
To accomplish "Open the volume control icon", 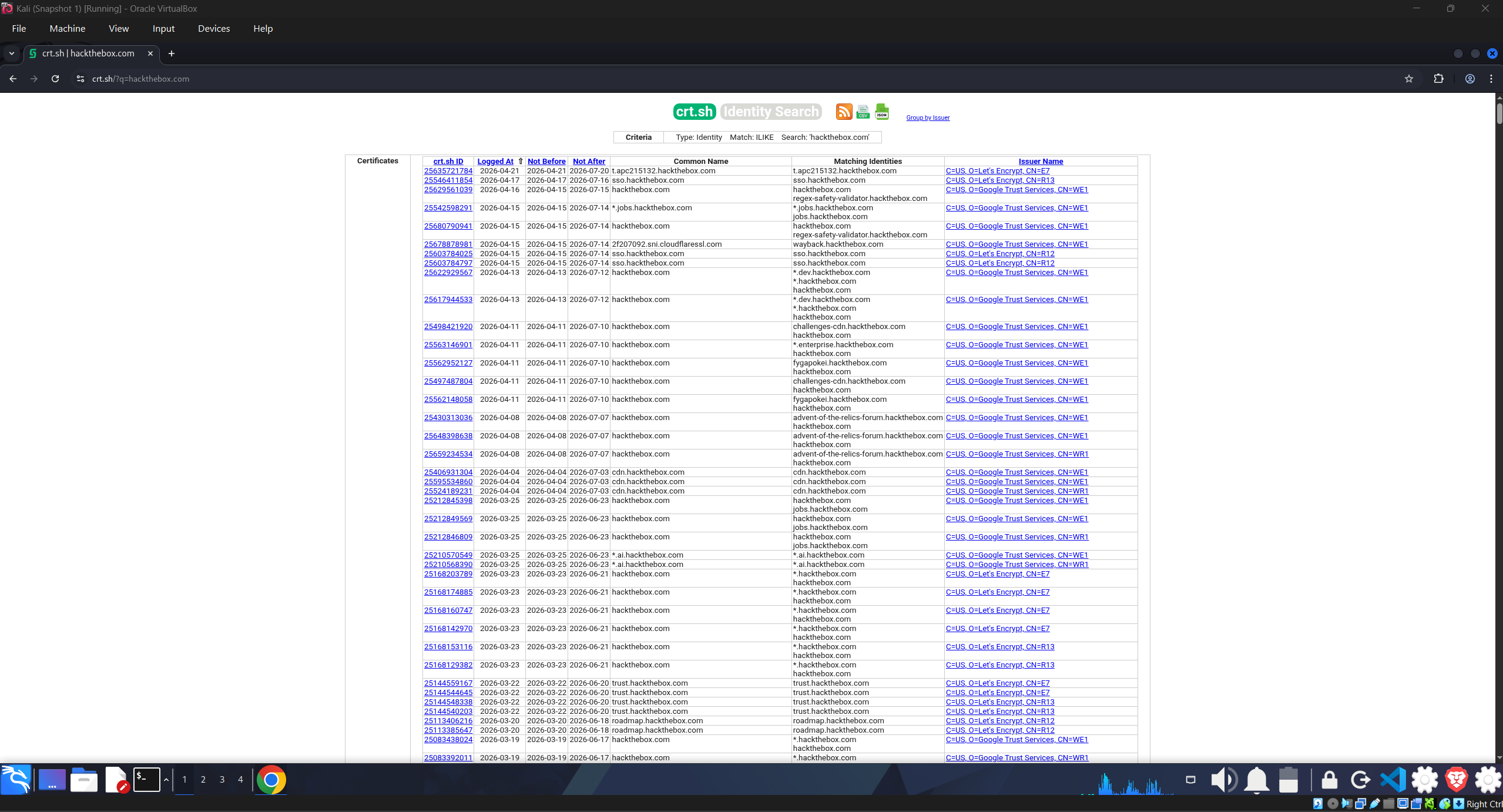I will 1224,780.
